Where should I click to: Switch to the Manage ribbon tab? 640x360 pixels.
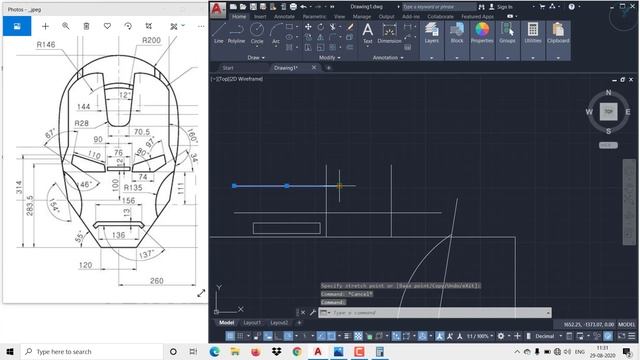(362, 16)
